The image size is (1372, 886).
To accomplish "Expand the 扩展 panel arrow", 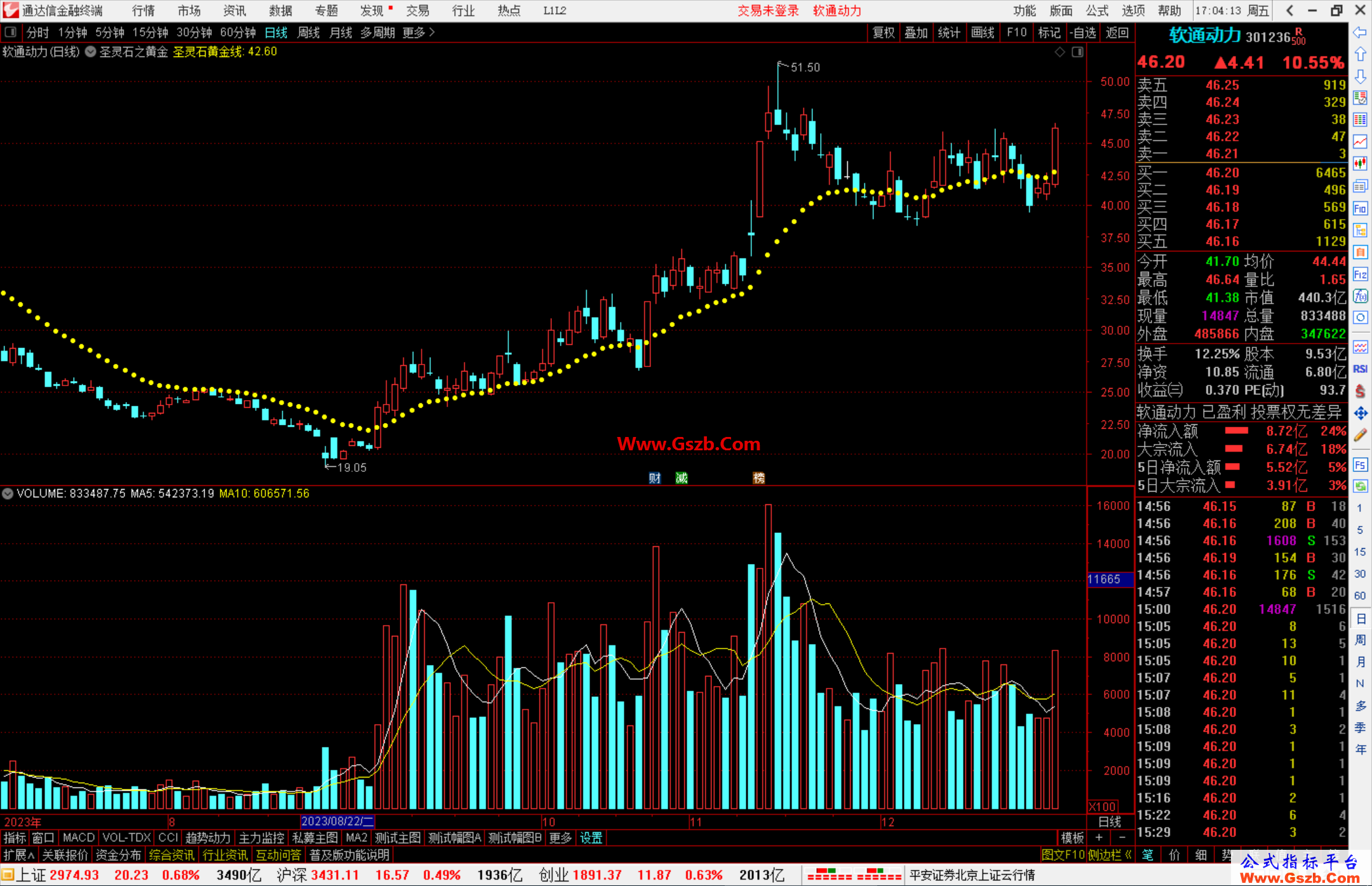I will pos(19,855).
